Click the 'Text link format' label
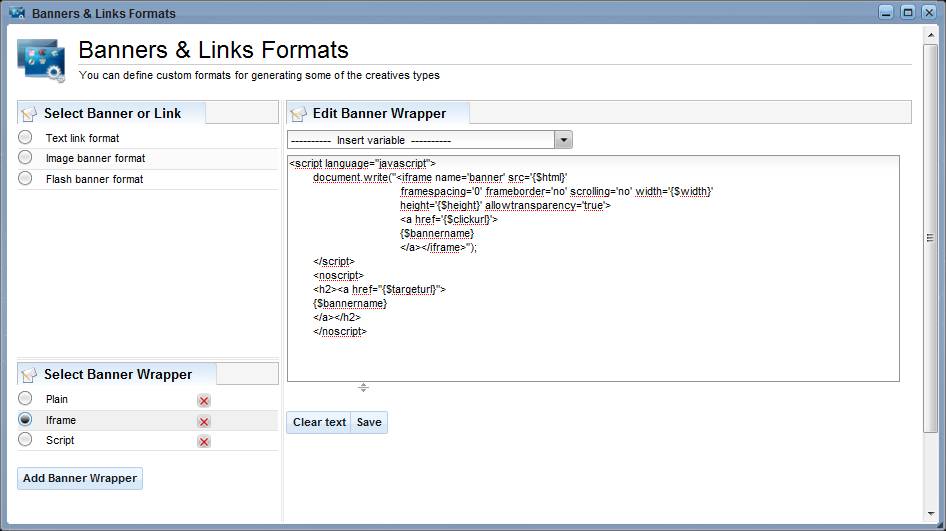Screen dimensions: 946x531 coord(83,138)
